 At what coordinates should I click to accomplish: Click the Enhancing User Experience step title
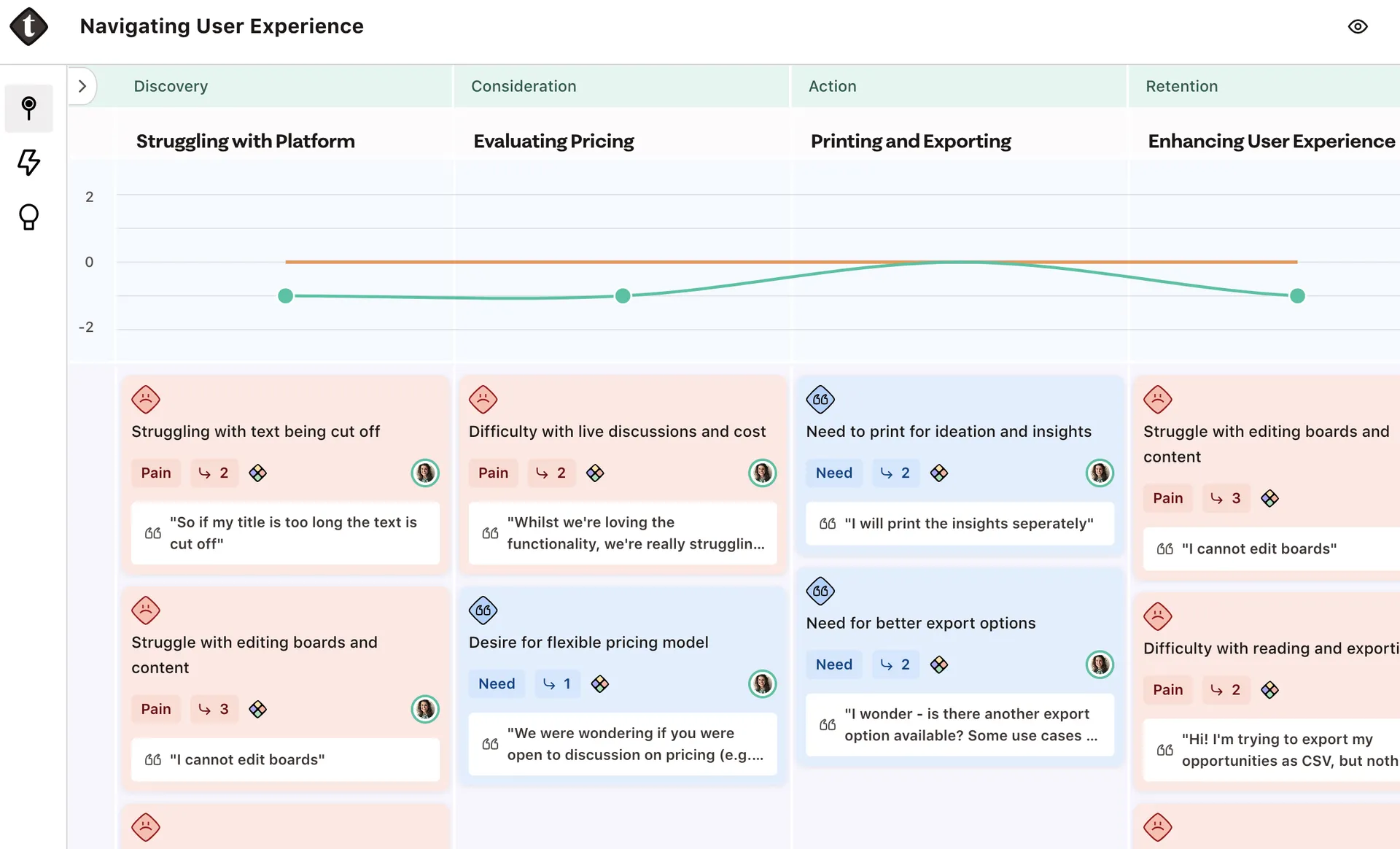click(1271, 141)
